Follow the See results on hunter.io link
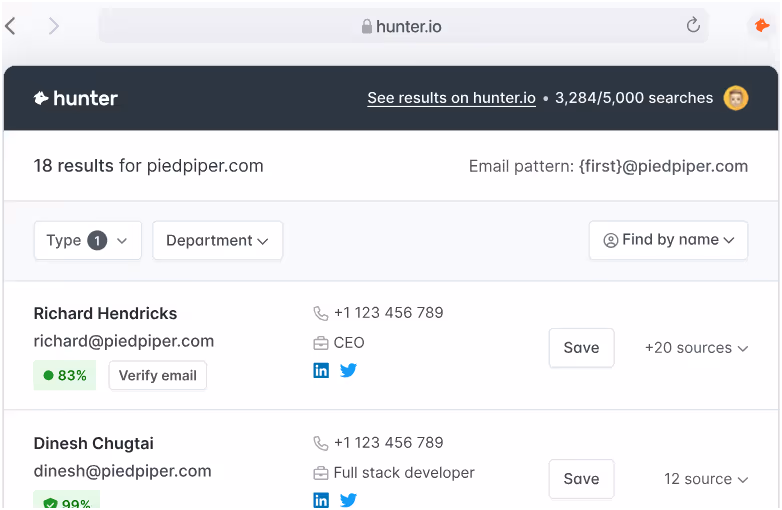 [451, 98]
